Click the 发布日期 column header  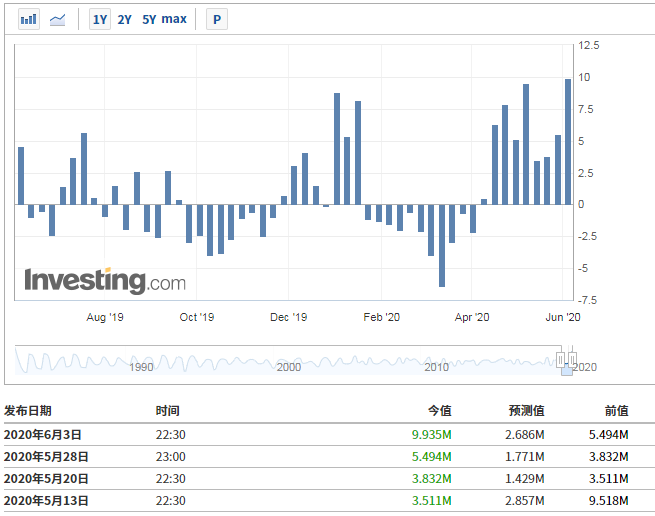click(28, 411)
